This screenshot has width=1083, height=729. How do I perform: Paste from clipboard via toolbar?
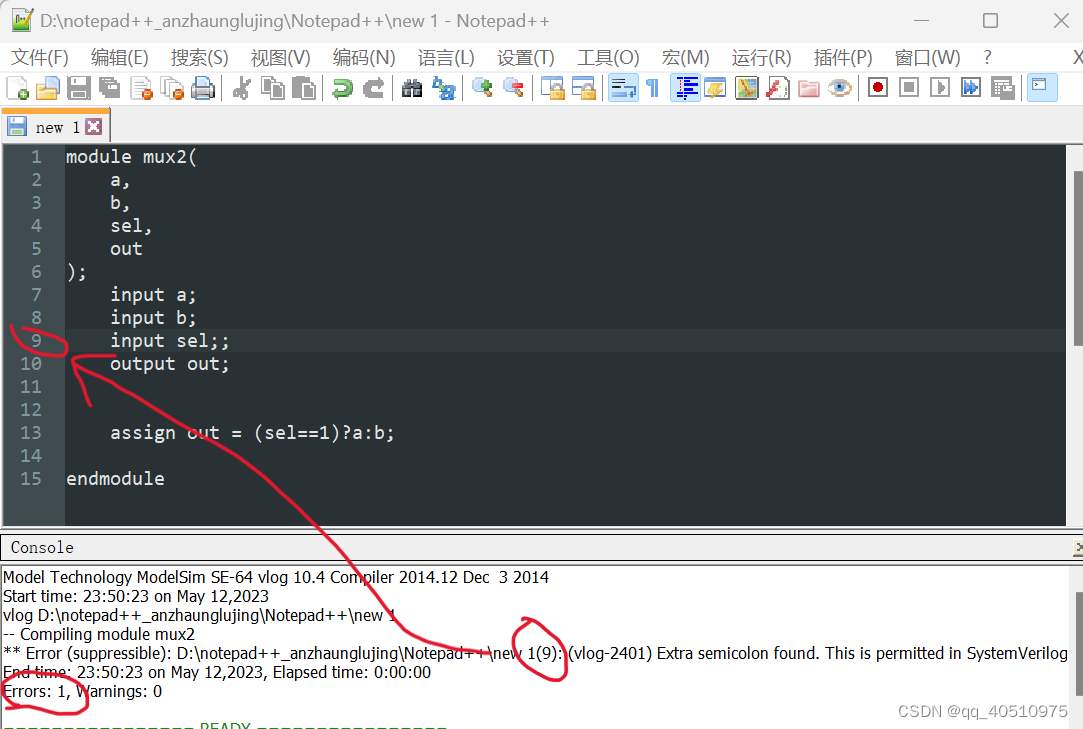(303, 88)
